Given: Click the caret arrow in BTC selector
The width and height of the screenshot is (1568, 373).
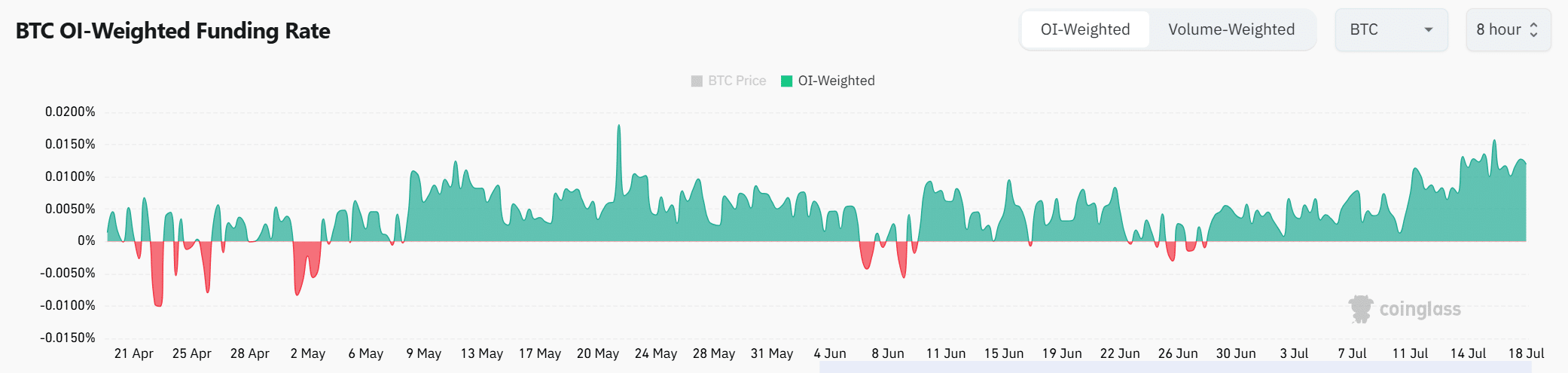Looking at the screenshot, I should [x=1428, y=30].
